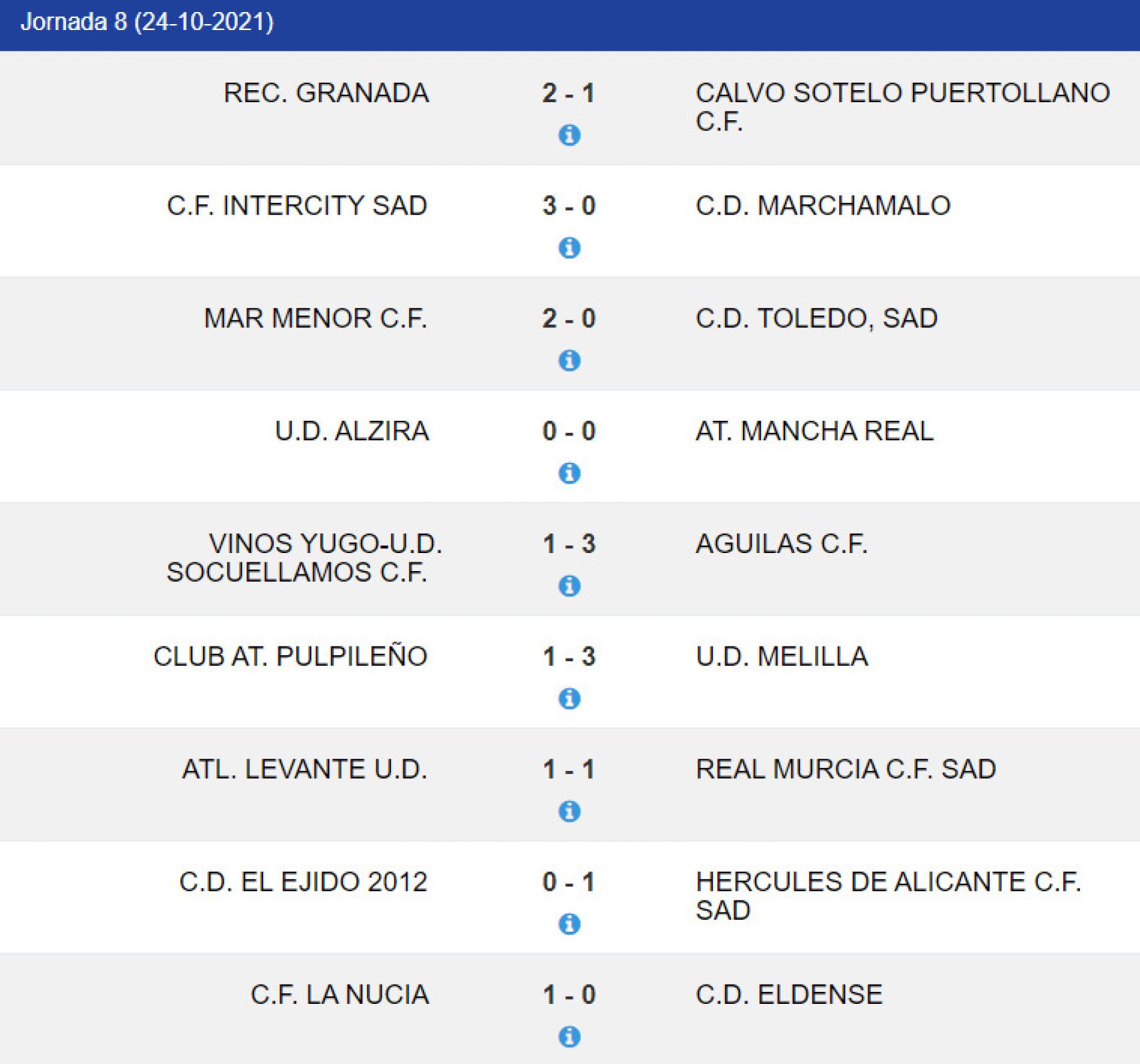The image size is (1140, 1064).
Task: Show info for U.D. Alzira match
Action: 569,474
